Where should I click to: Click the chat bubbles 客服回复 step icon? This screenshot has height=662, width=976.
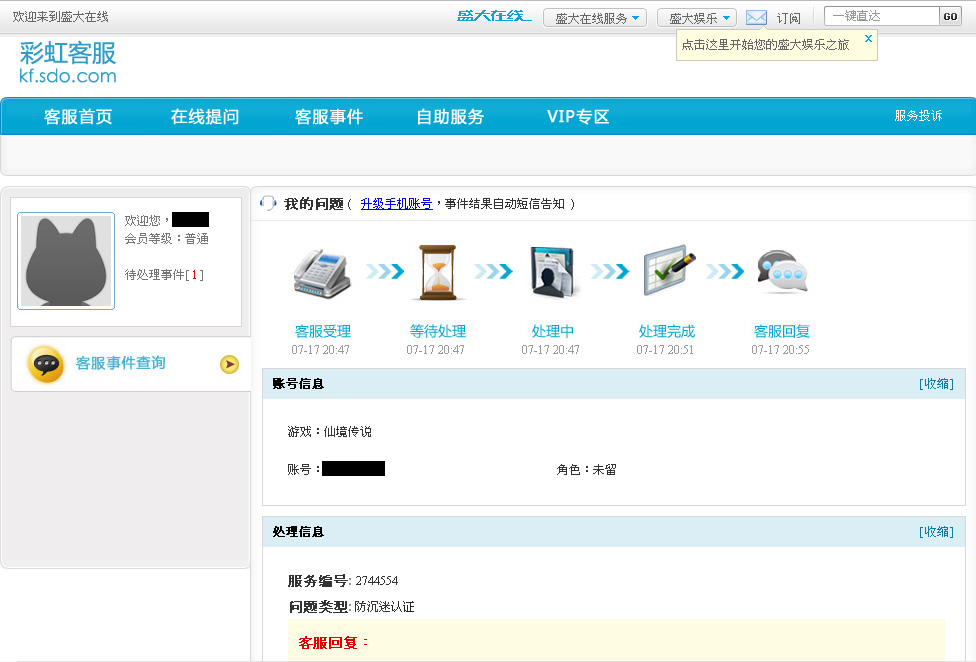coord(782,271)
